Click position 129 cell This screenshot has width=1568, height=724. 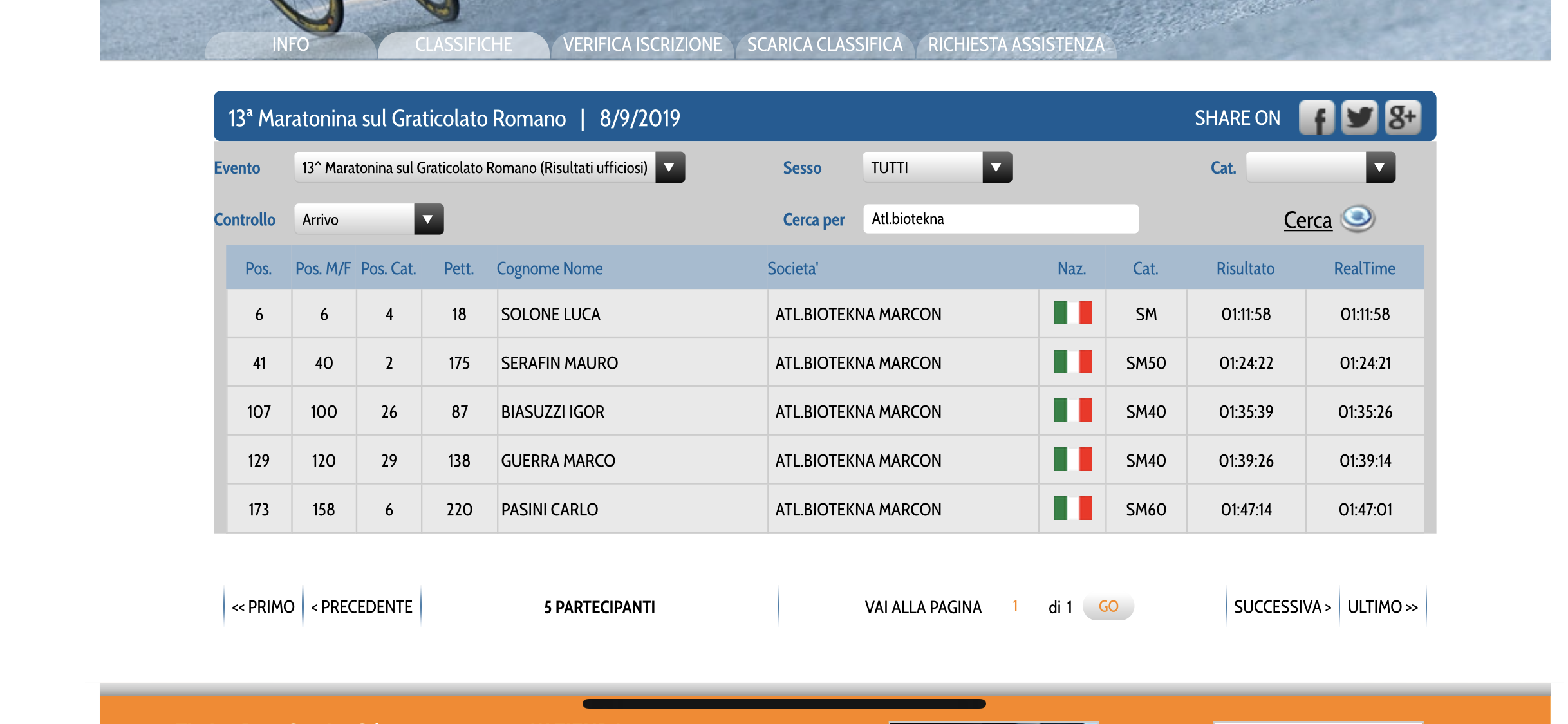click(x=259, y=461)
